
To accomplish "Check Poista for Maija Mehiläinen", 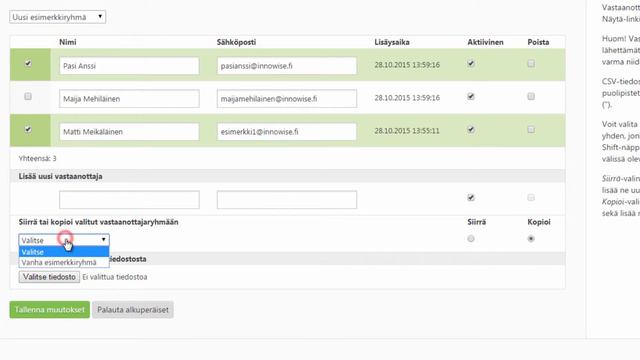I will [531, 97].
